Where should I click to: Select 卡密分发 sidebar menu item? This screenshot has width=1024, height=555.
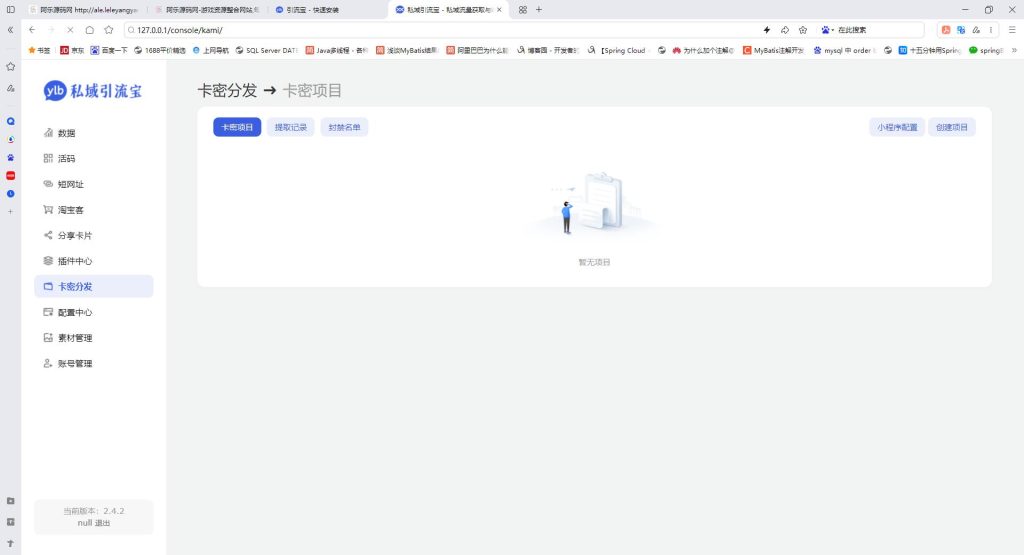coord(94,286)
